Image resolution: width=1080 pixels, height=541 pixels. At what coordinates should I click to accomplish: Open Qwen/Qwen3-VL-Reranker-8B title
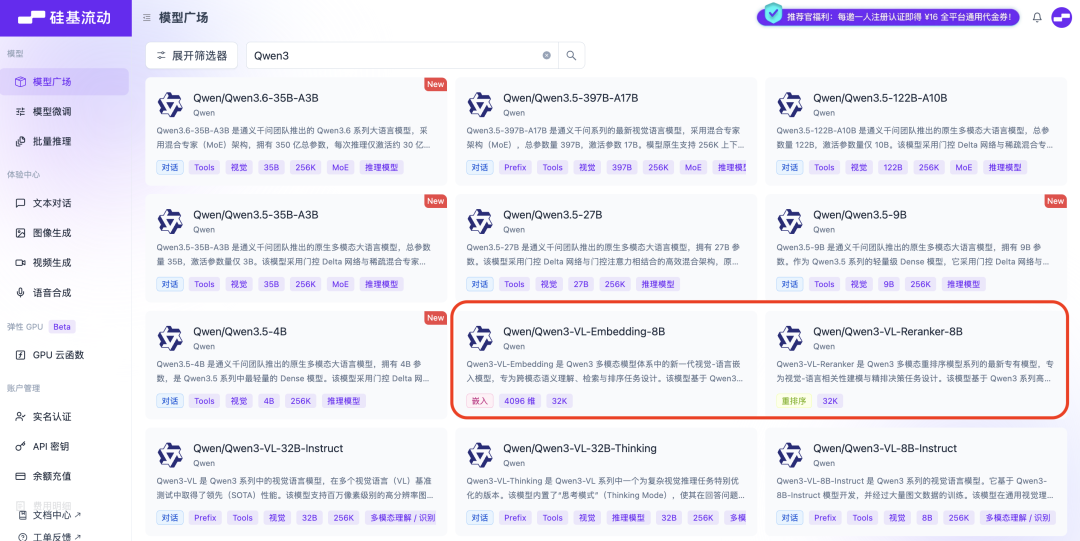888,331
